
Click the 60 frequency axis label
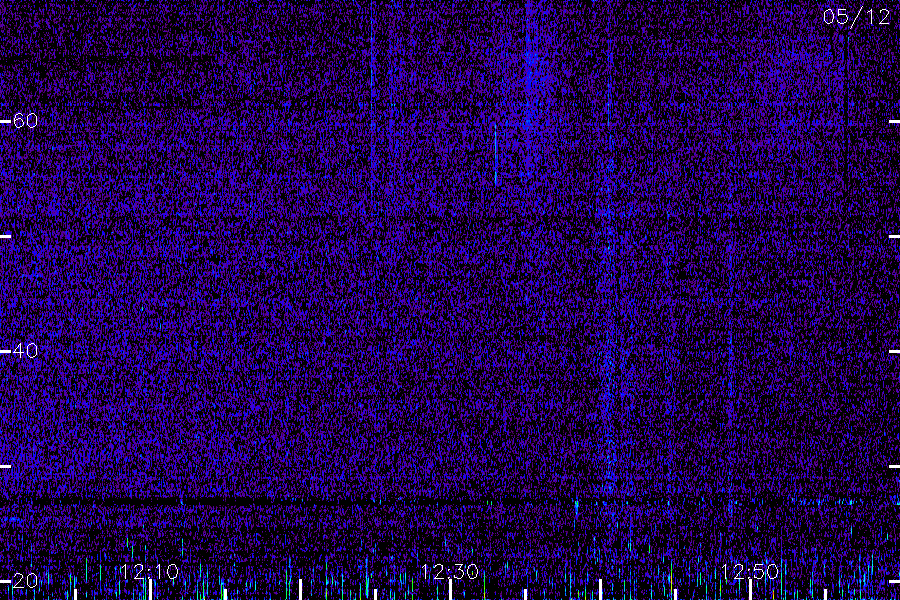coord(25,121)
